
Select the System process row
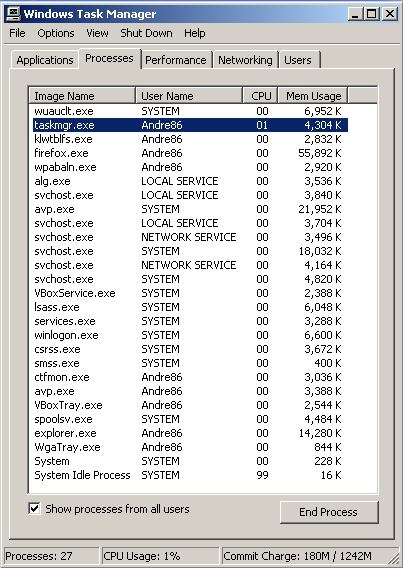click(190, 461)
